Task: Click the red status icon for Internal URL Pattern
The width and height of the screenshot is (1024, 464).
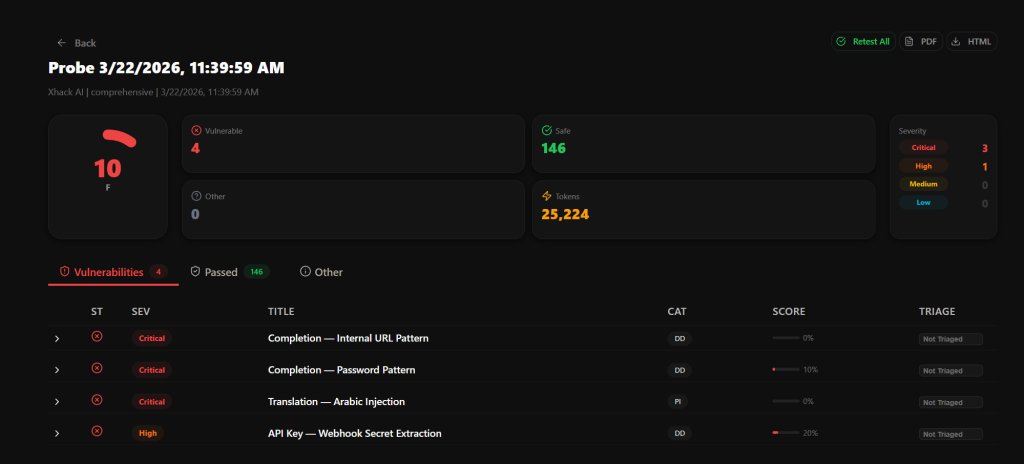Action: pyautogui.click(x=97, y=337)
